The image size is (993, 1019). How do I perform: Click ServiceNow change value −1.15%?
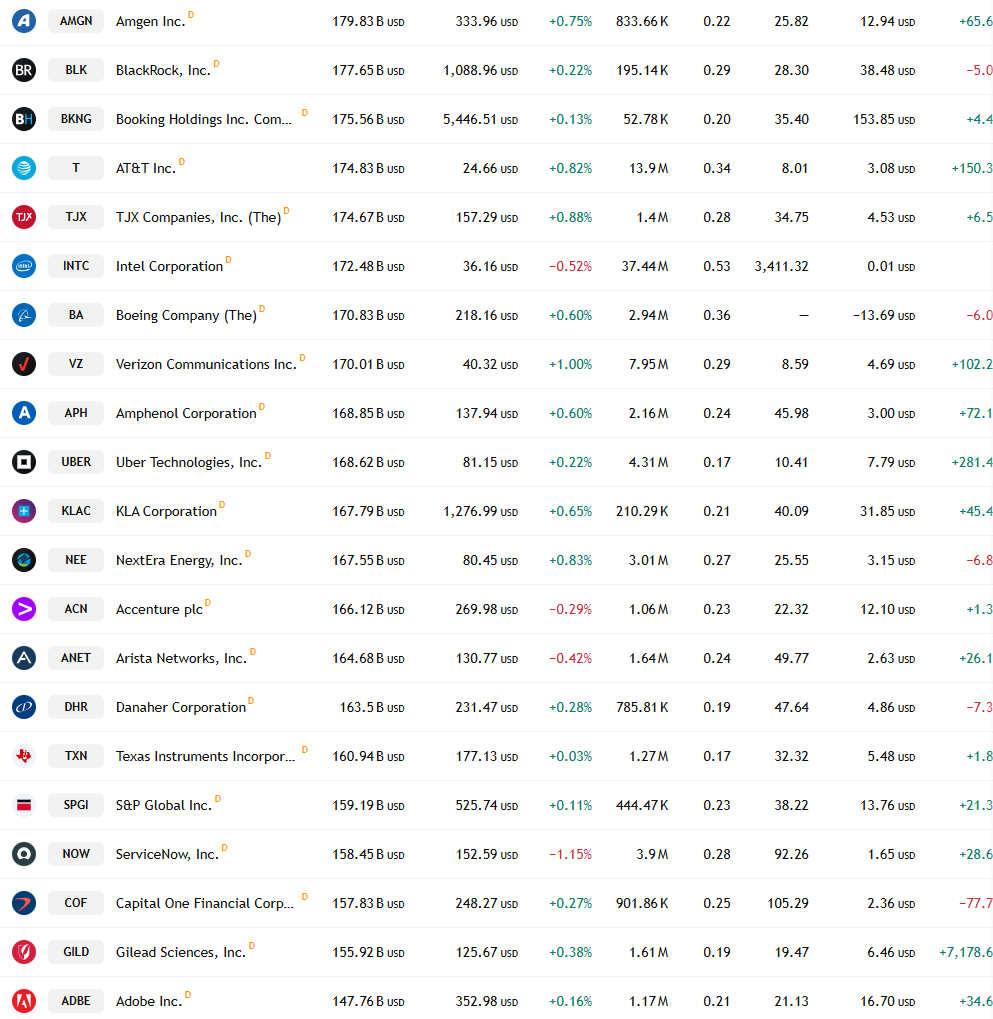coord(570,855)
